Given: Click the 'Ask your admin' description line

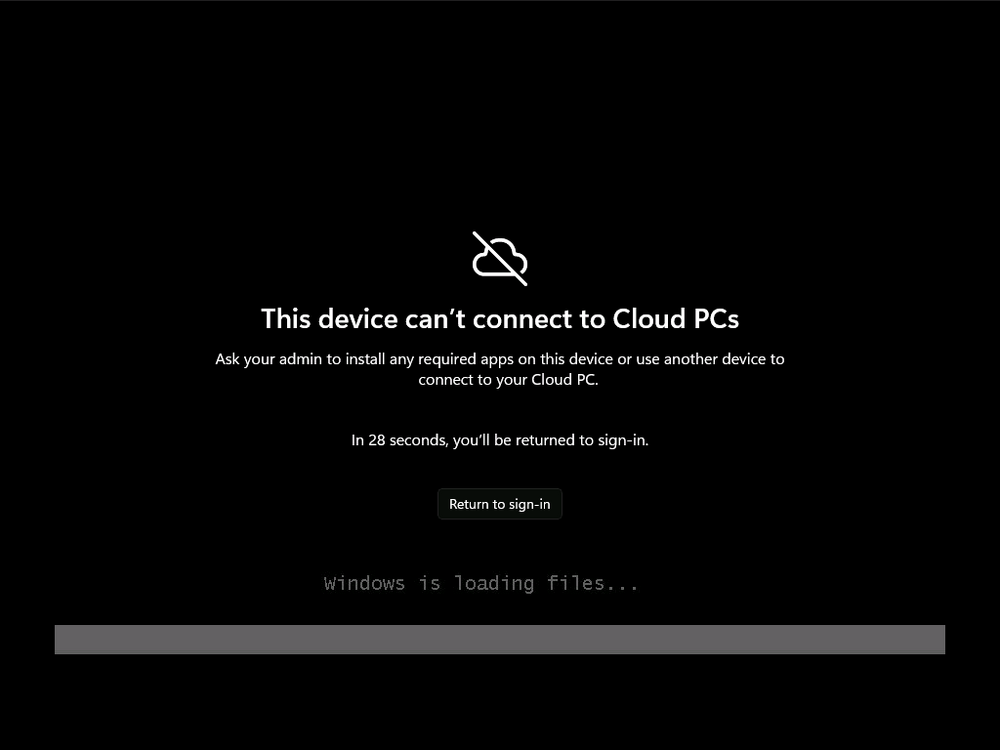Looking at the screenshot, I should point(500,359).
